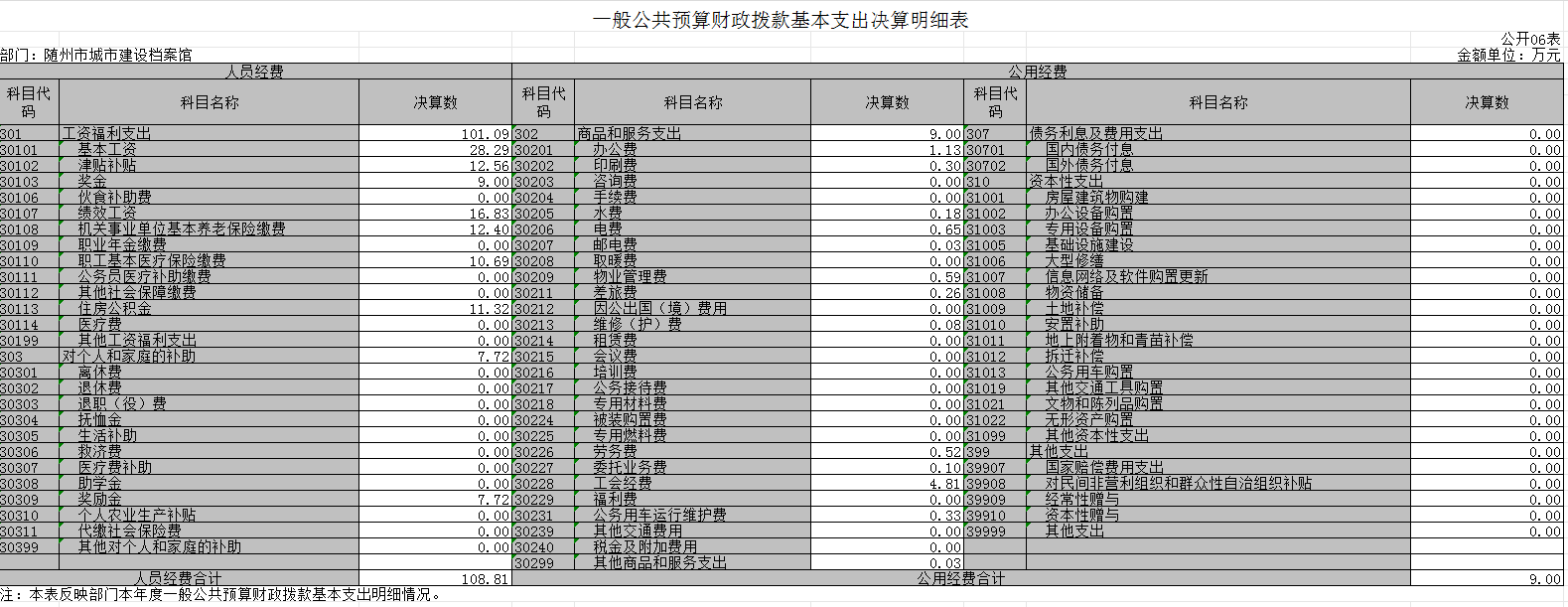Click the 人员经费 header cell
This screenshot has height=607, width=1568.
click(255, 72)
